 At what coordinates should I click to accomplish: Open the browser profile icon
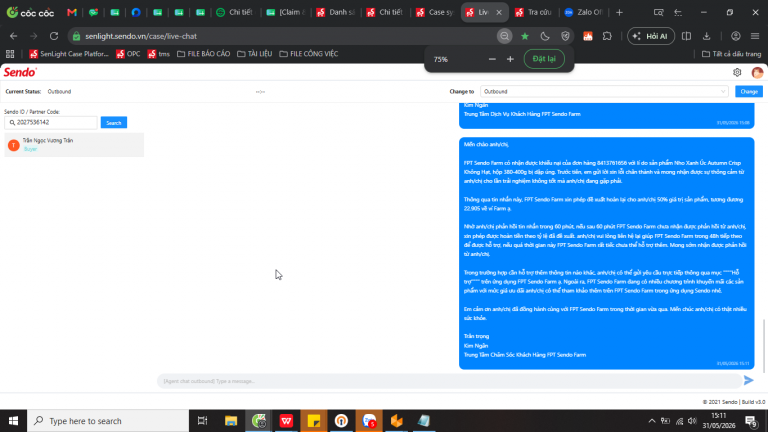(736, 36)
